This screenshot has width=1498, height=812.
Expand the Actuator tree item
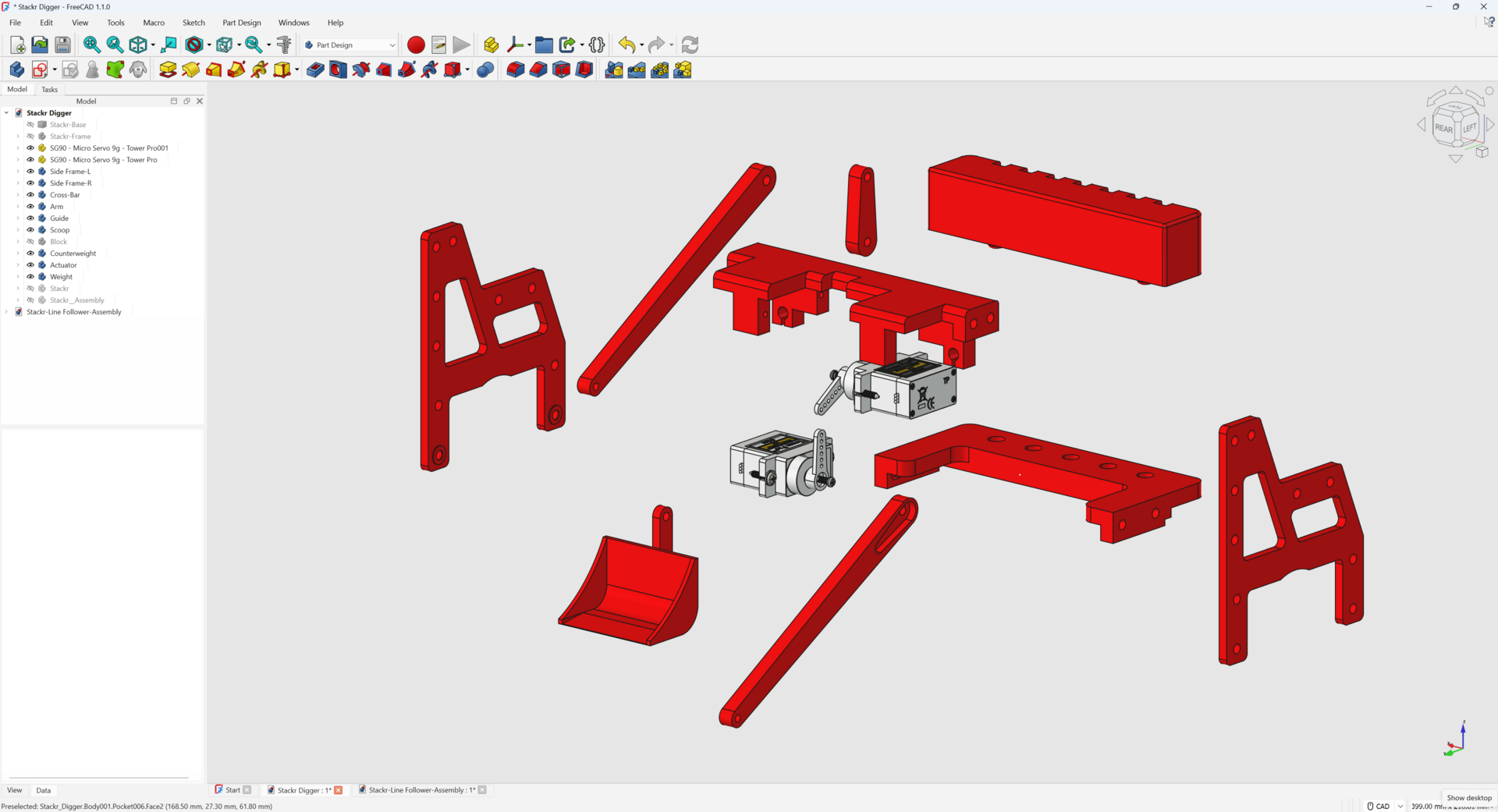tap(18, 265)
